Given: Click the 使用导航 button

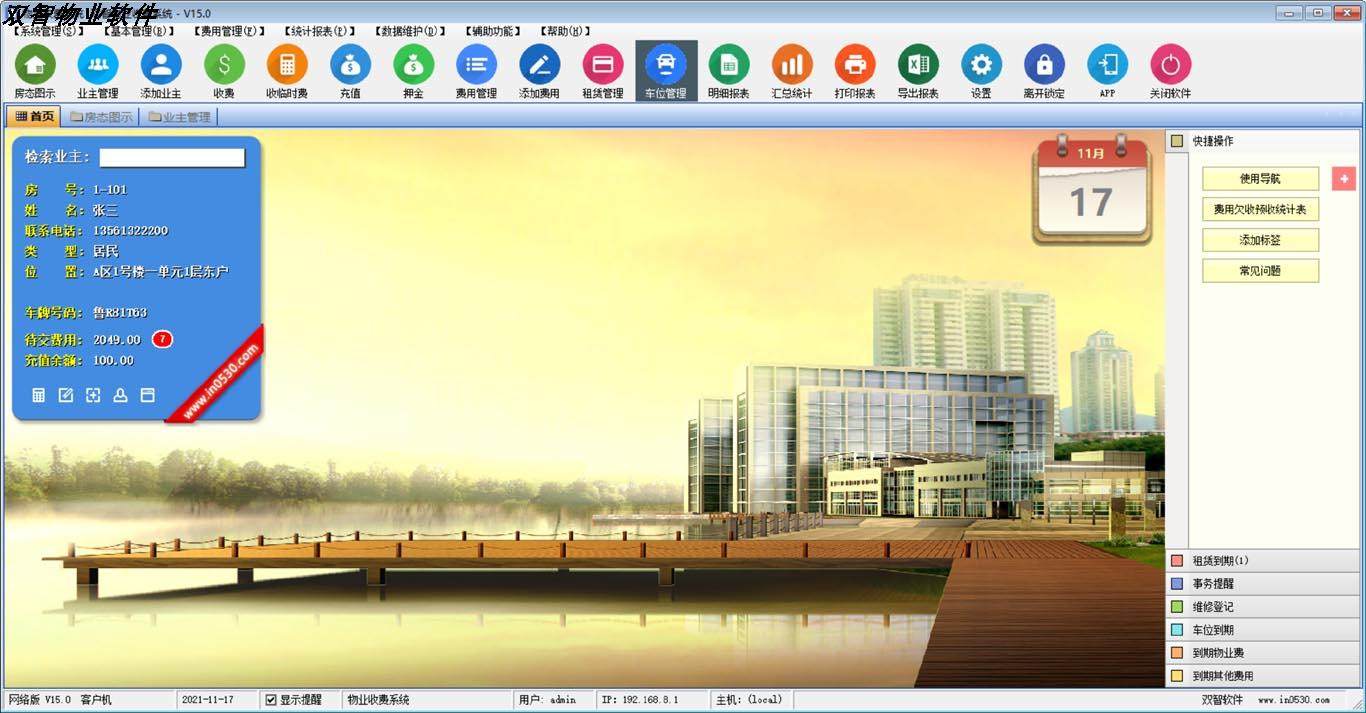Looking at the screenshot, I should click(x=1260, y=179).
